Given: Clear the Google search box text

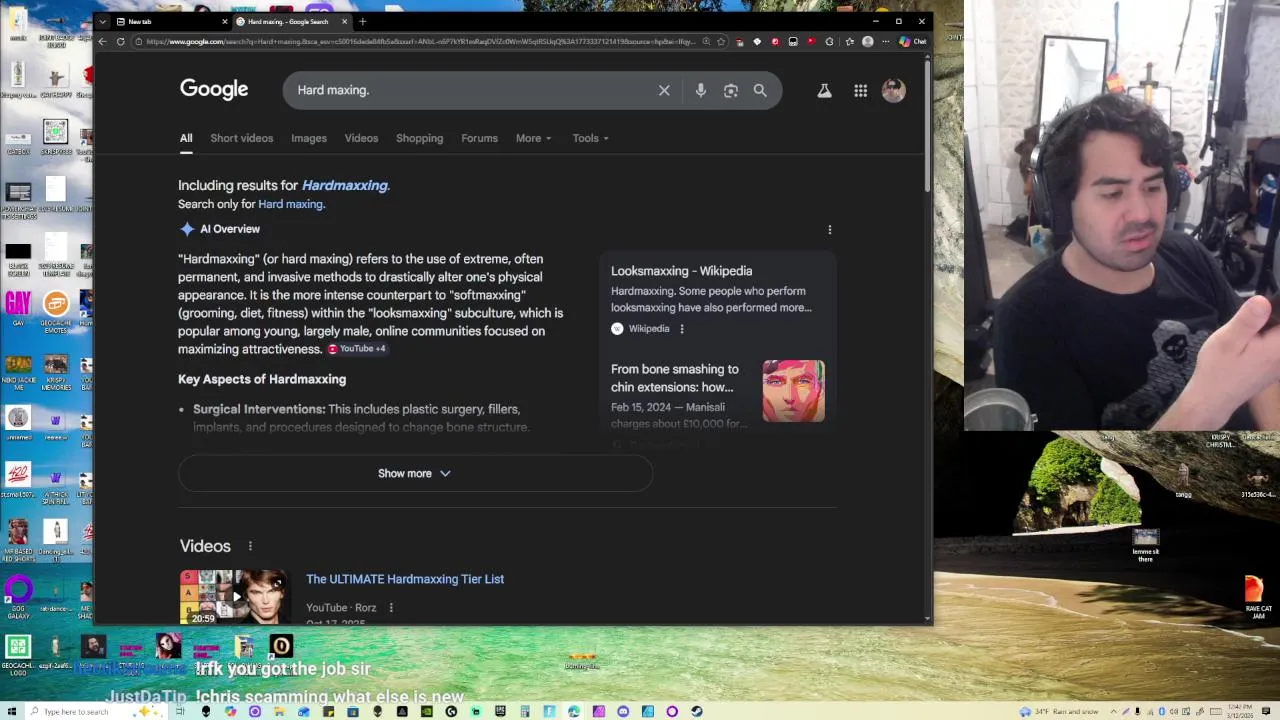Looking at the screenshot, I should (x=664, y=90).
